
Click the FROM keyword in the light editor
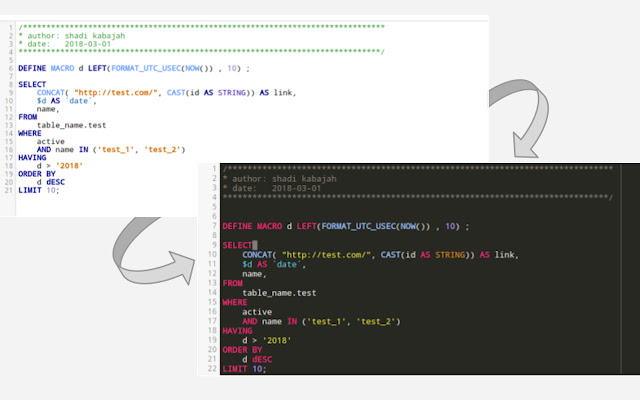point(28,117)
